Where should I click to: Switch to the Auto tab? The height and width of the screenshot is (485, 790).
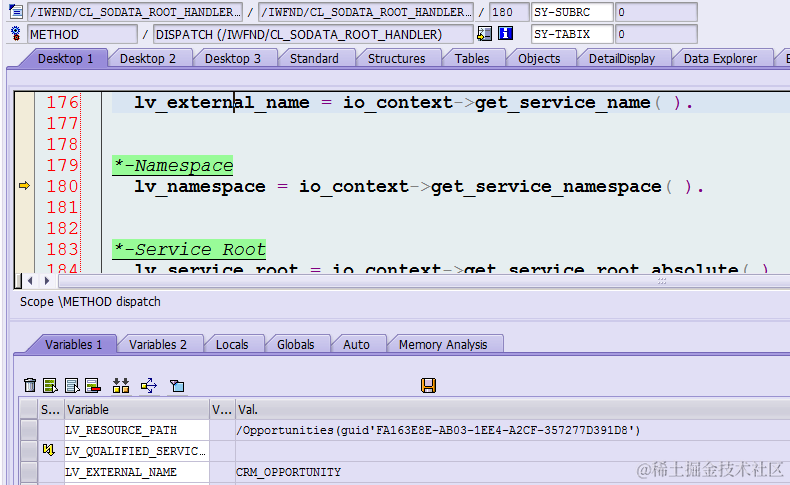[x=356, y=344]
